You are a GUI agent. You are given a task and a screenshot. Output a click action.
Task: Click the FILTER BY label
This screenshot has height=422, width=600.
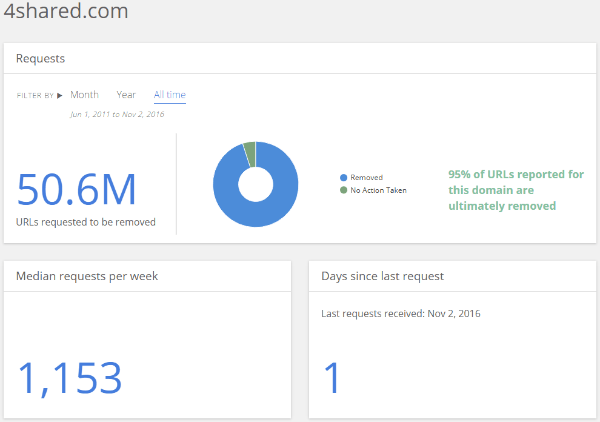click(35, 95)
